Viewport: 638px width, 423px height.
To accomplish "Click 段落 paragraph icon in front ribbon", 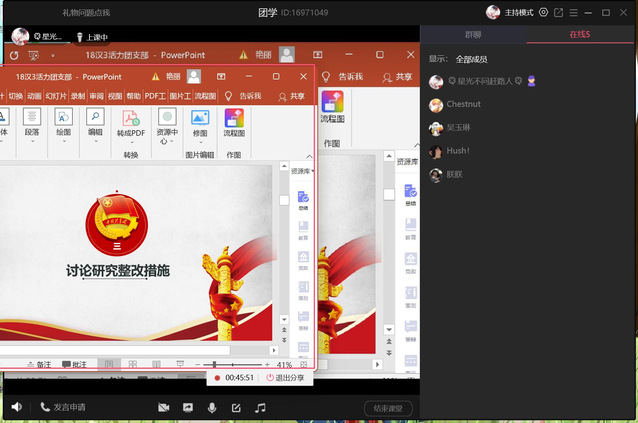I will point(32,117).
